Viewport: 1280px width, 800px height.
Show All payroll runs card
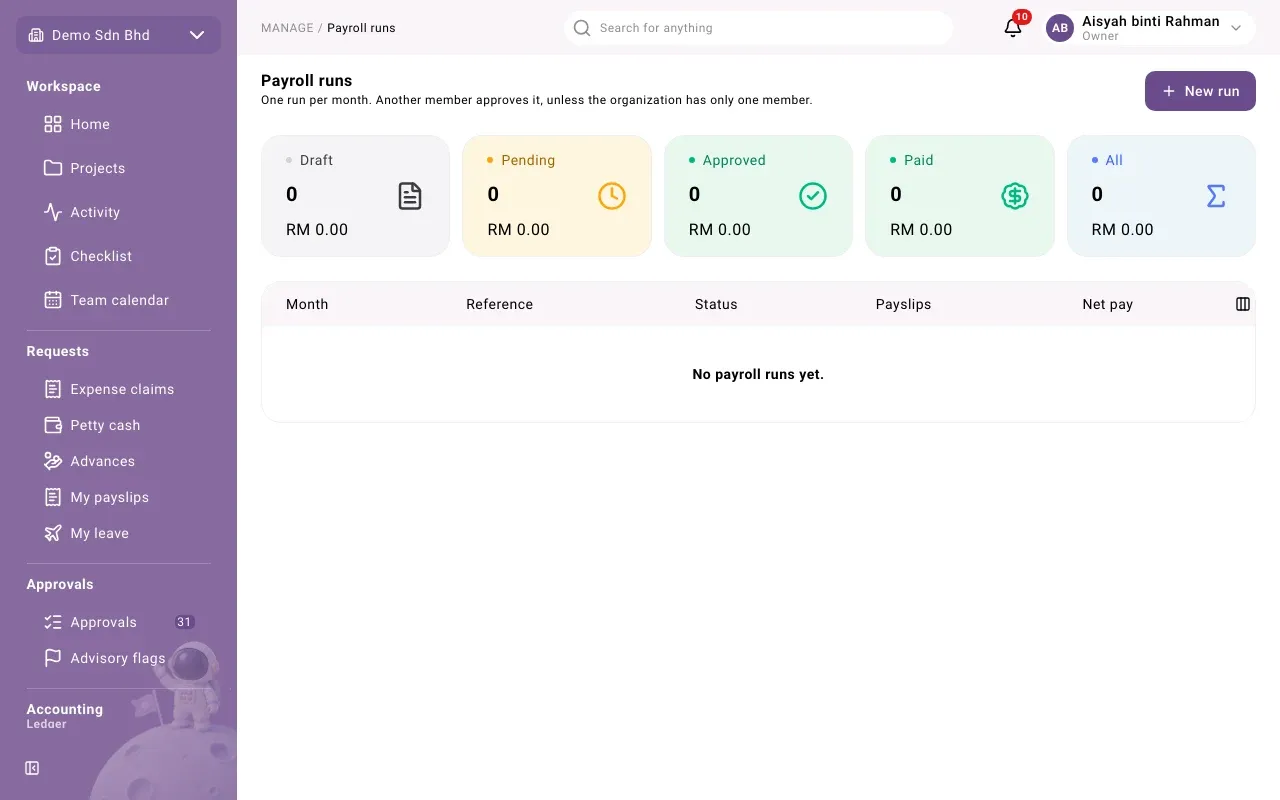coord(1161,196)
